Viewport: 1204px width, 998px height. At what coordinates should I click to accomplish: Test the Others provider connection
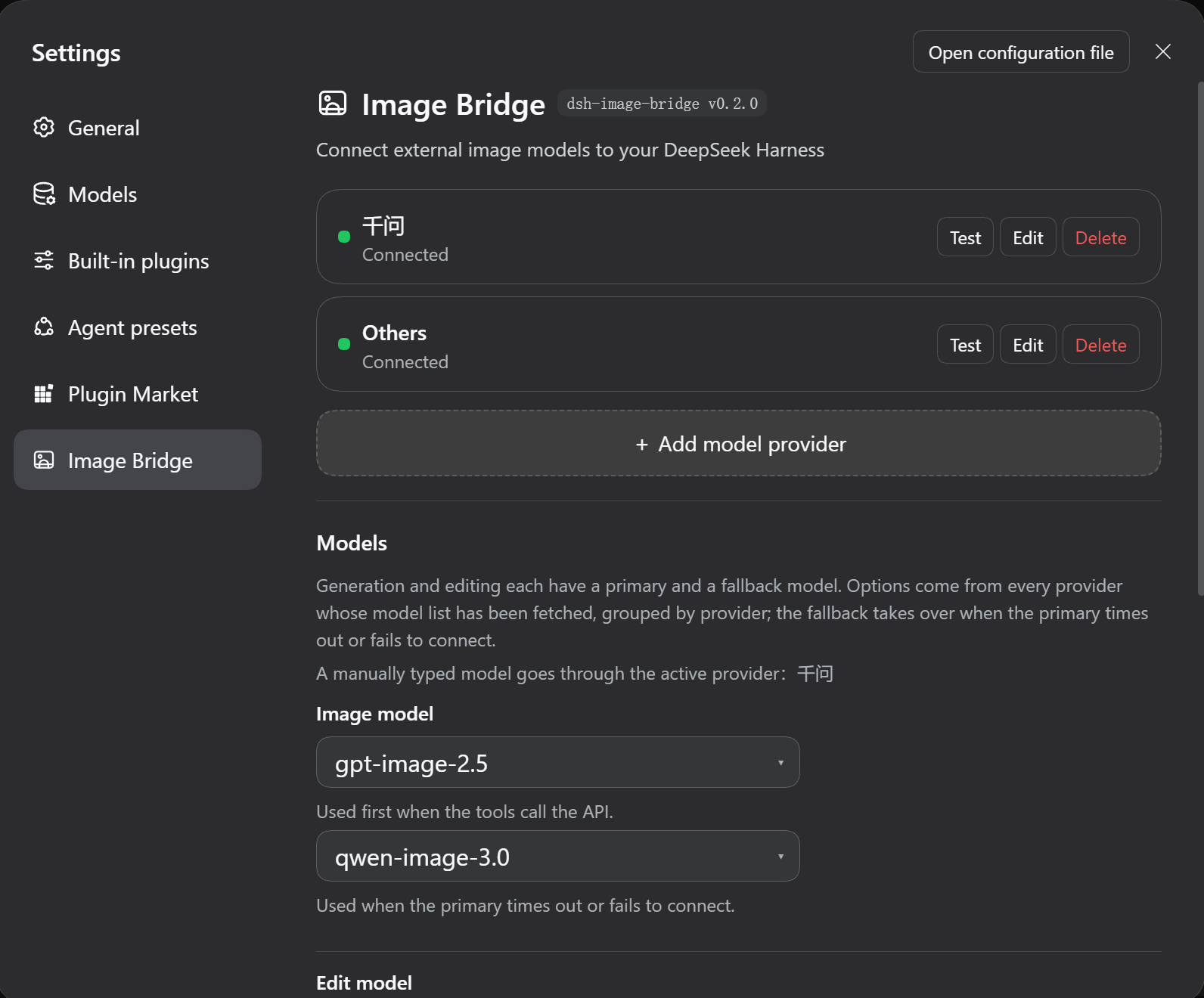coord(965,344)
